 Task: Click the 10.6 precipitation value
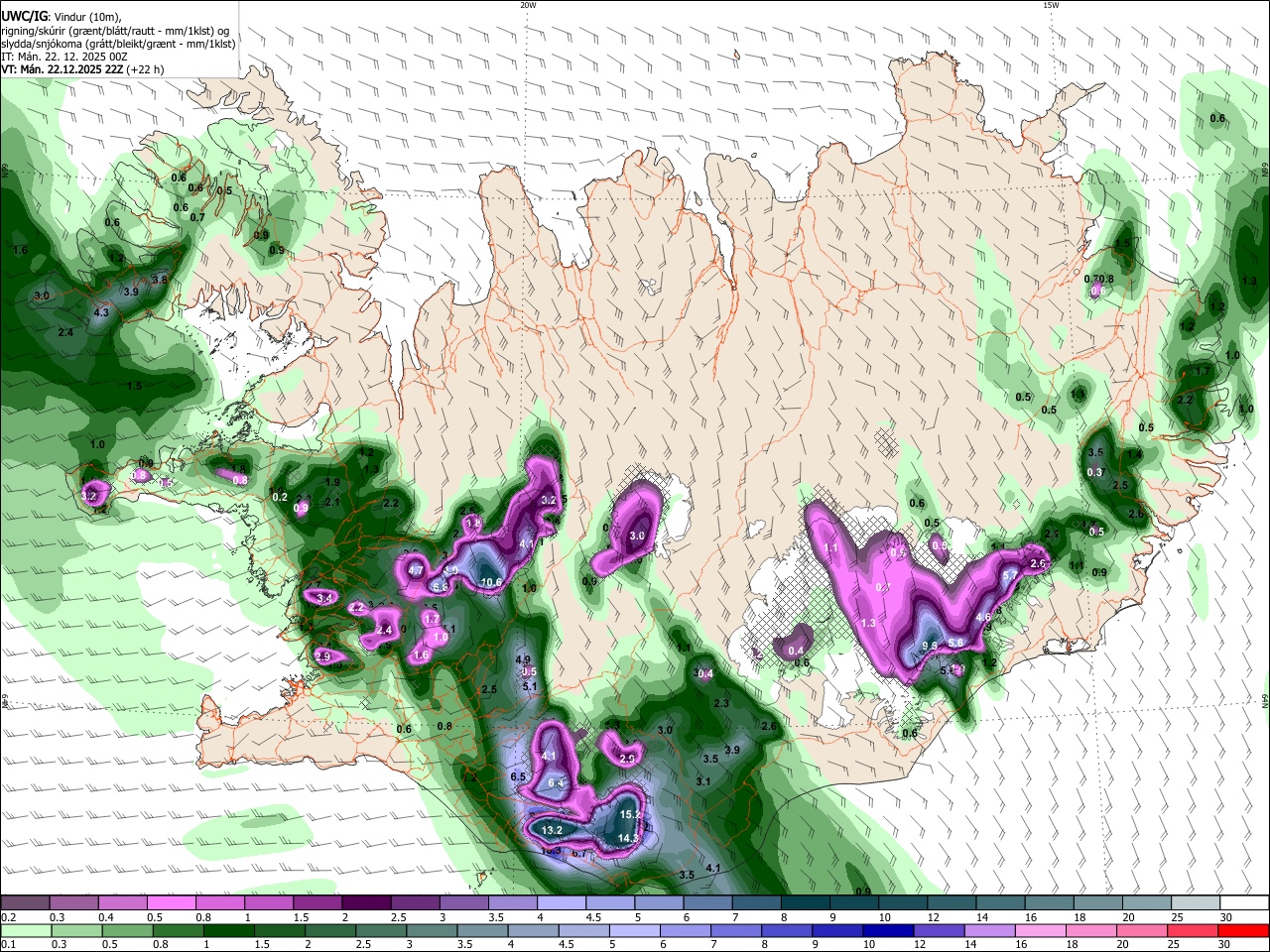[491, 582]
